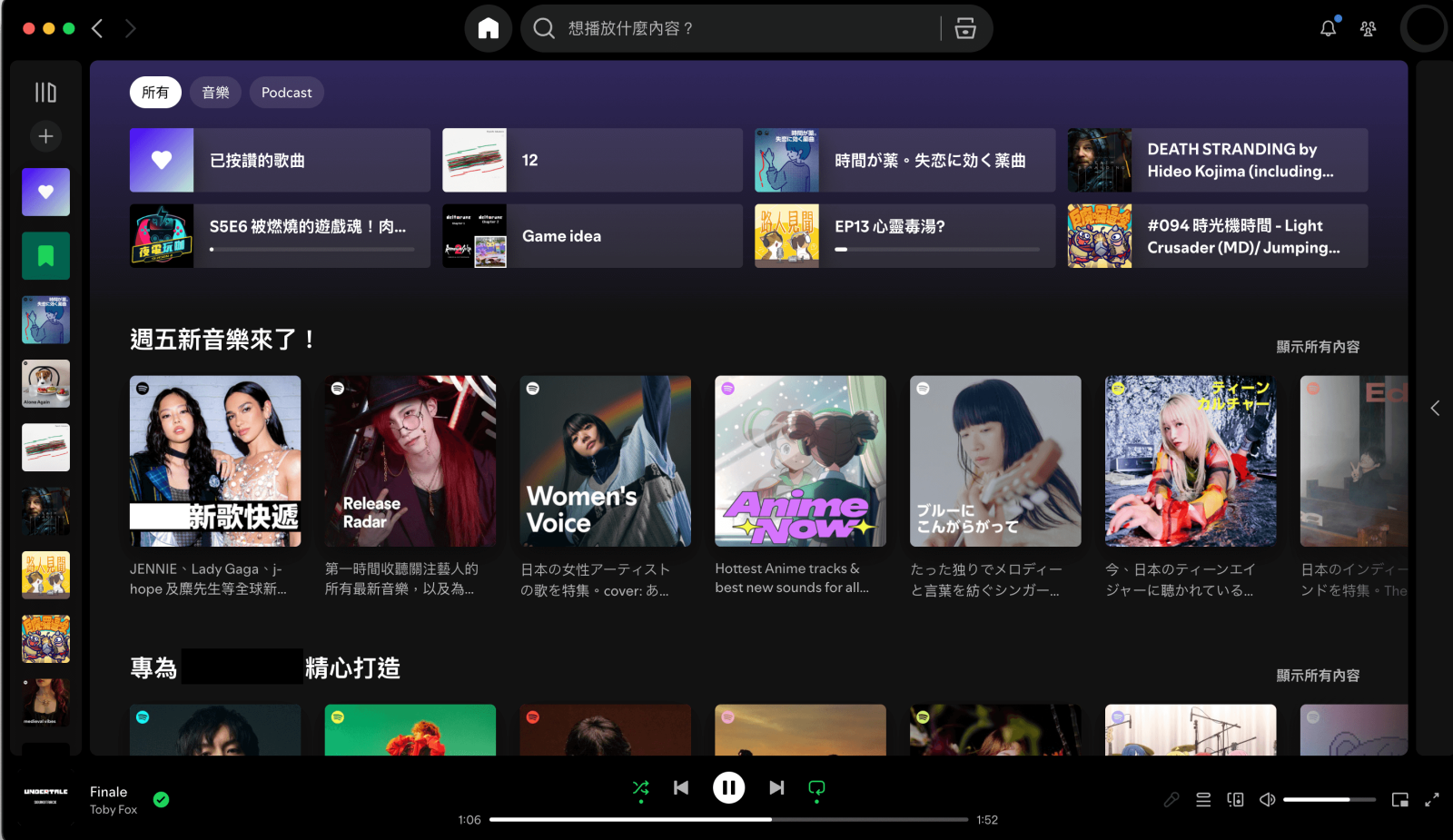Show all for 精心打造 section
The height and width of the screenshot is (840, 1453).
click(x=1318, y=676)
